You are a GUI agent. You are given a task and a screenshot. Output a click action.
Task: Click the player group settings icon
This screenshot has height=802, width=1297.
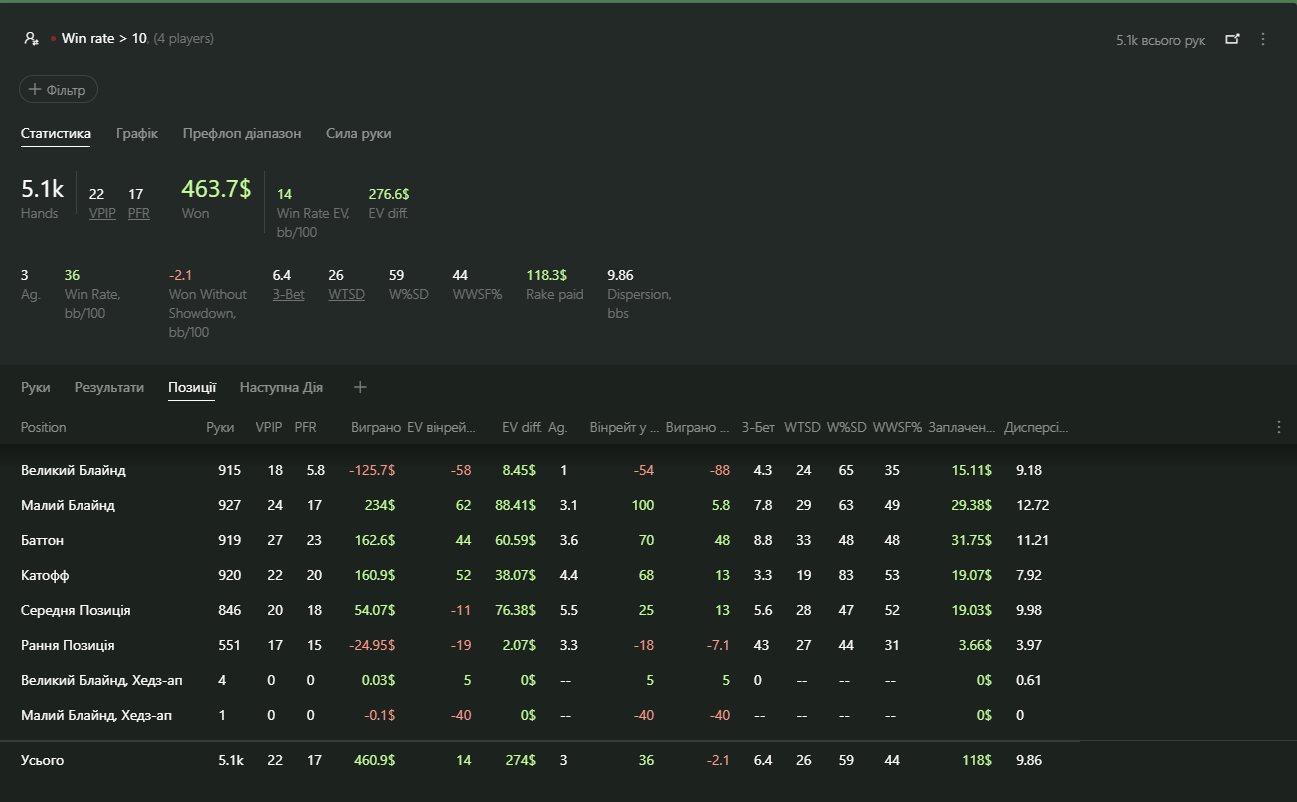(32, 39)
